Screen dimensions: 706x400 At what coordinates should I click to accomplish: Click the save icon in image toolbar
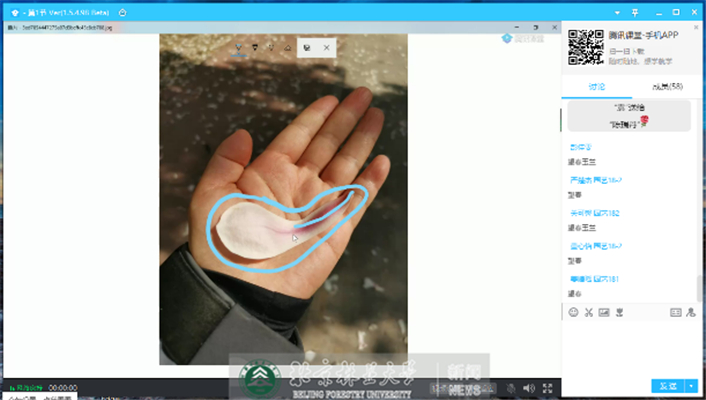tap(307, 47)
